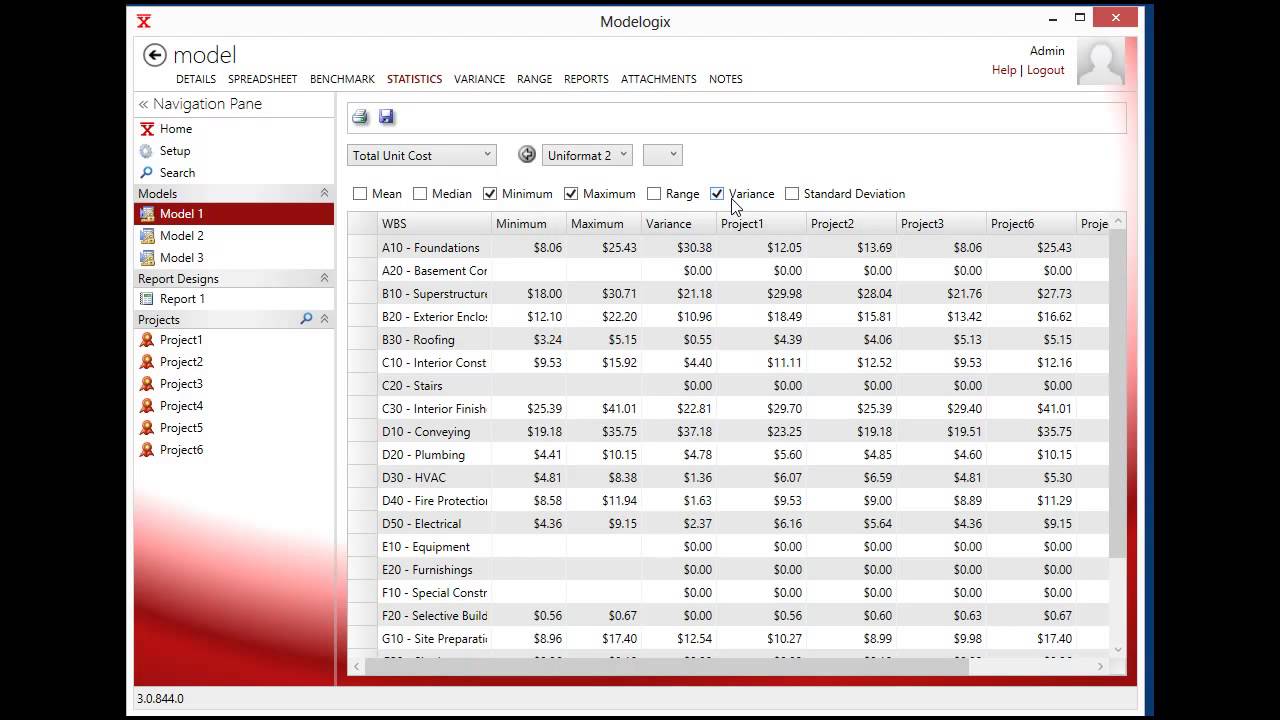
Task: Click the Logout link
Action: click(1044, 70)
